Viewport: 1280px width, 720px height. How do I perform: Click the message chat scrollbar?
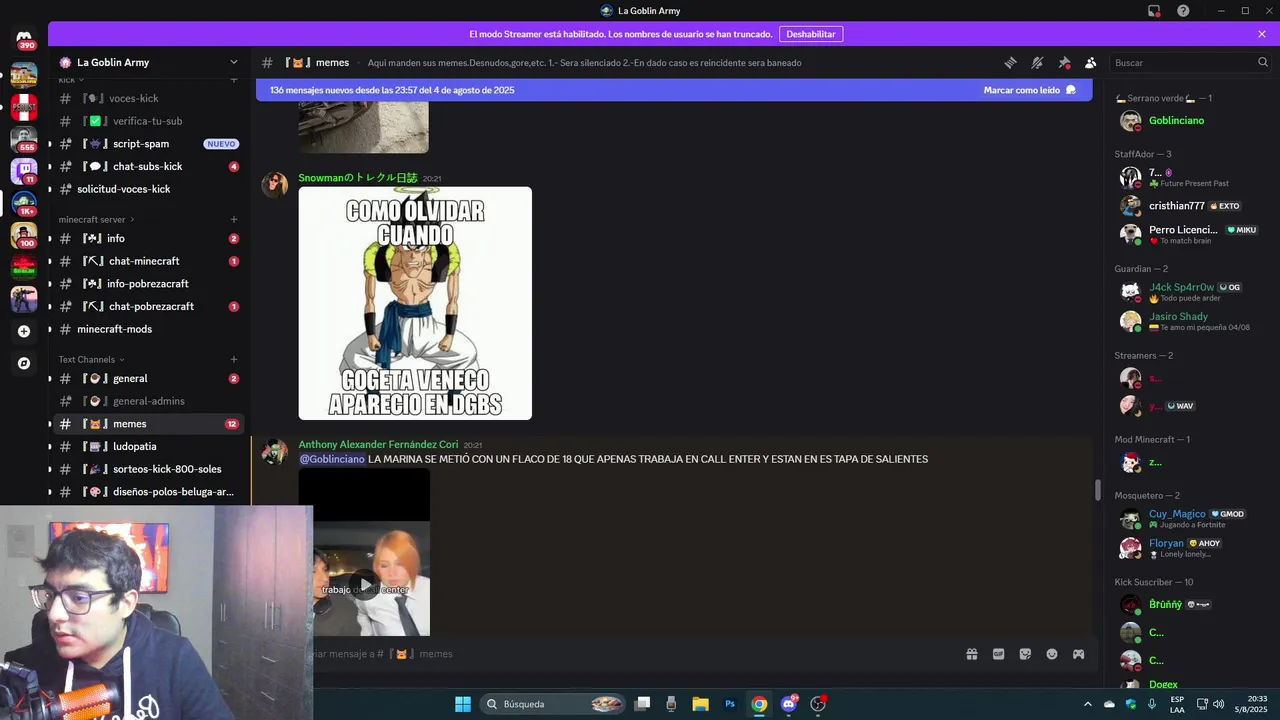pyautogui.click(x=1097, y=490)
